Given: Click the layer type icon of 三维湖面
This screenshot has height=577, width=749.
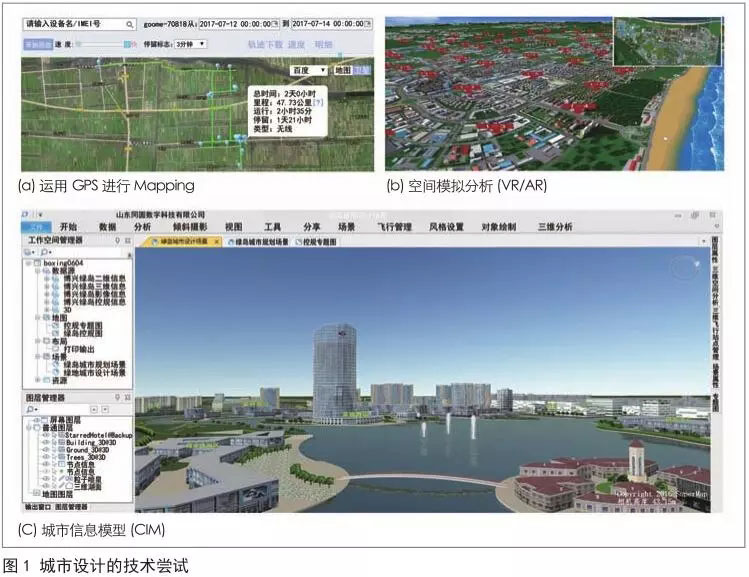Looking at the screenshot, I should (69, 487).
